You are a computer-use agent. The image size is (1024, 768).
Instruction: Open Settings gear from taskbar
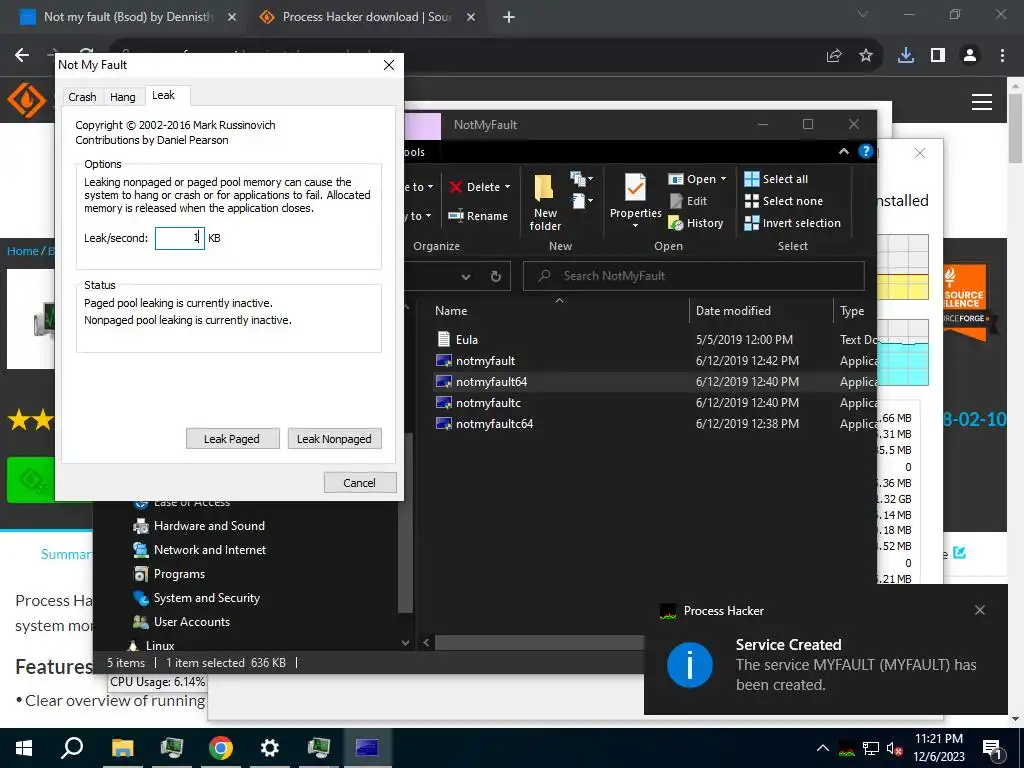(x=269, y=748)
